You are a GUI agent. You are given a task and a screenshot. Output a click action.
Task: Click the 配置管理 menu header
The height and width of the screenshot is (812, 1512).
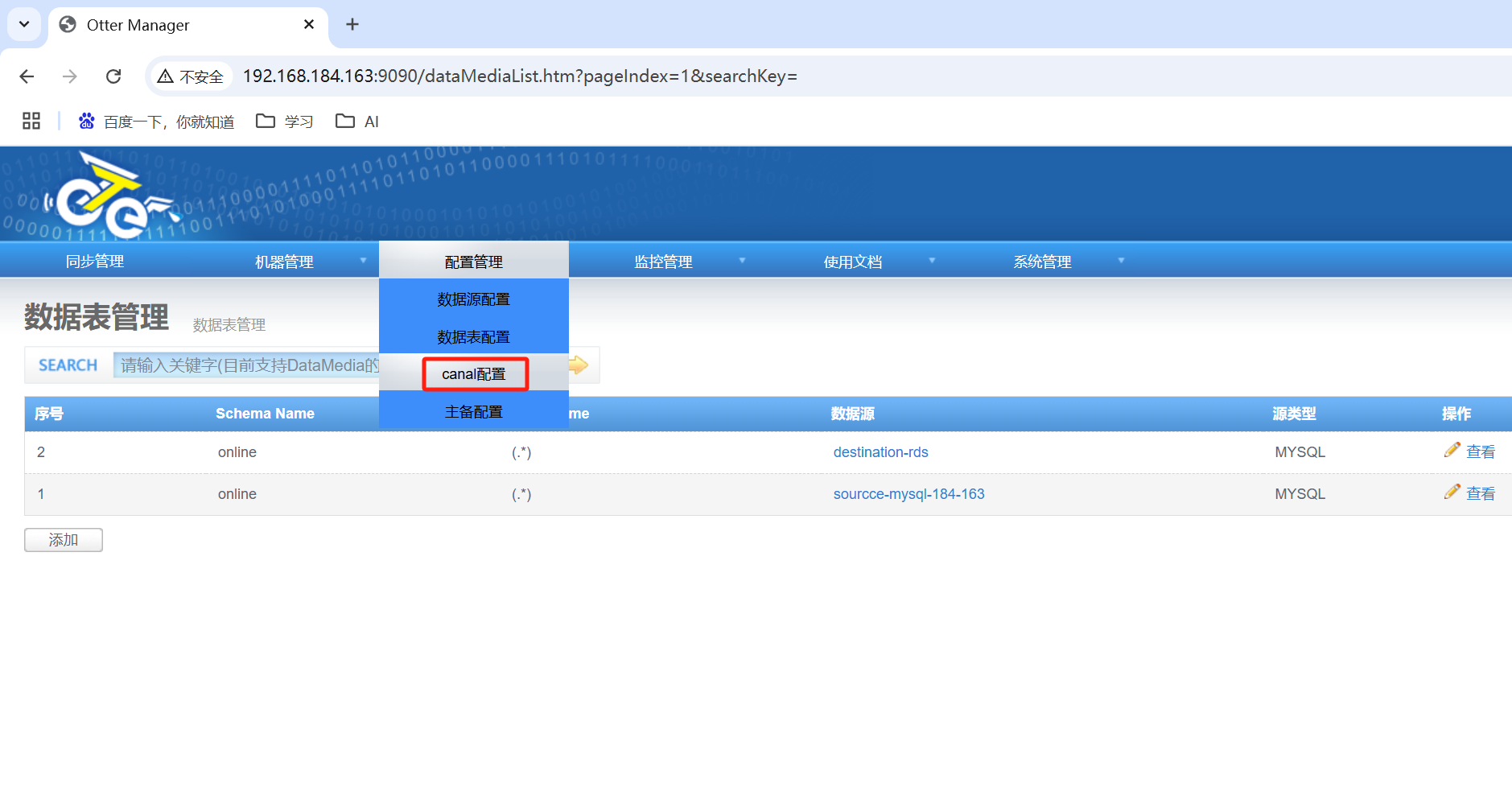[x=474, y=262]
